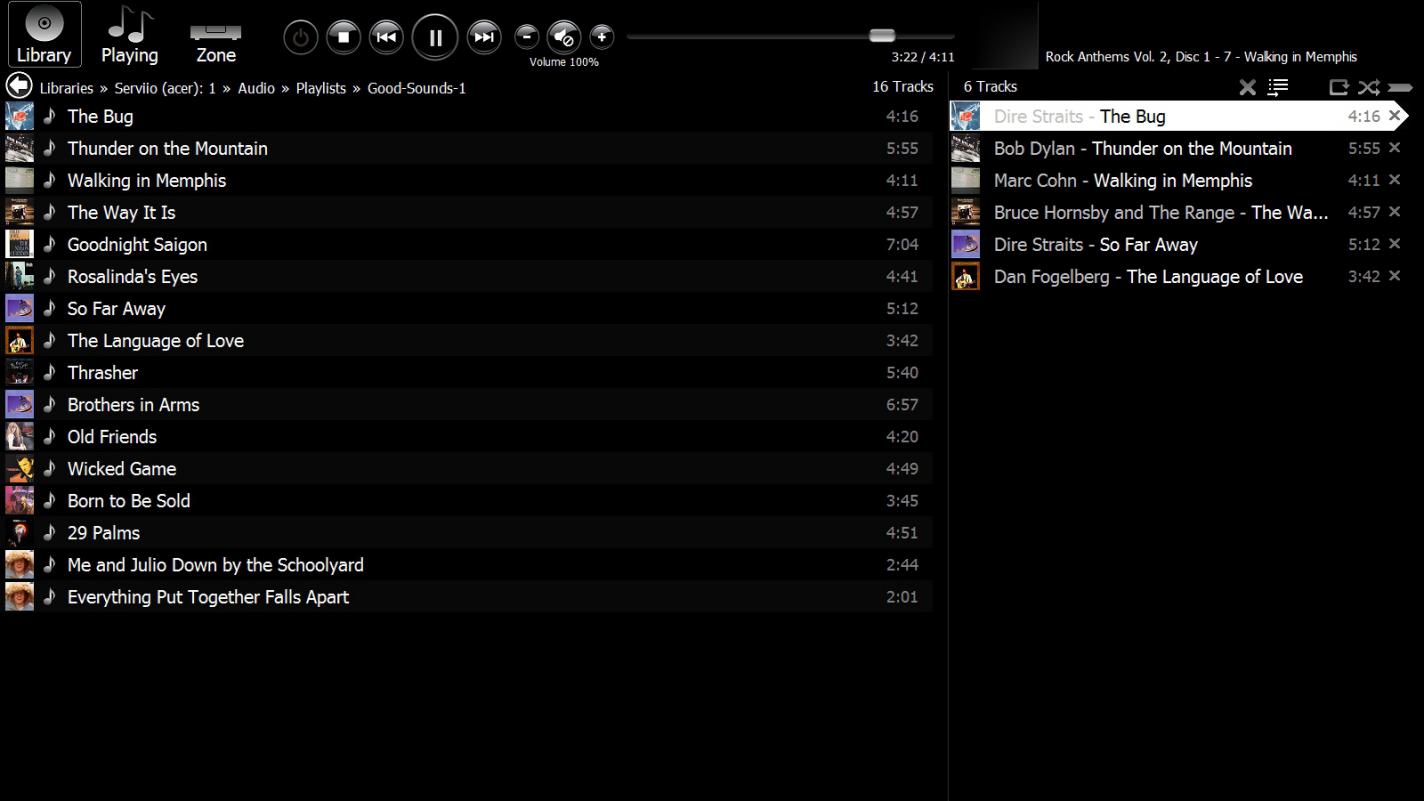The image size is (1424, 801).
Task: Toggle shuffle mode in the queue
Action: pos(1368,87)
